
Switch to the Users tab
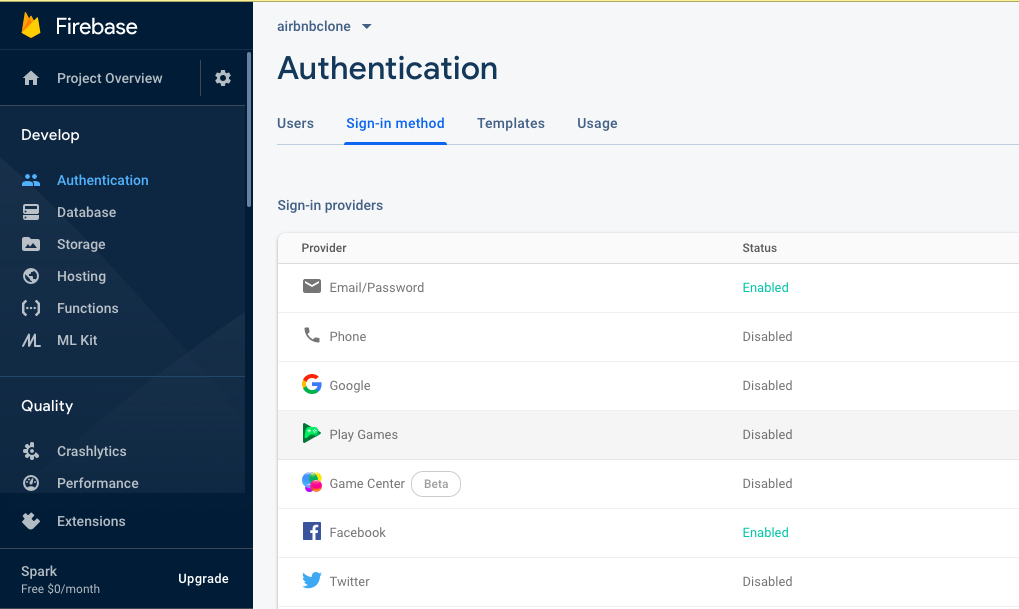click(x=295, y=124)
